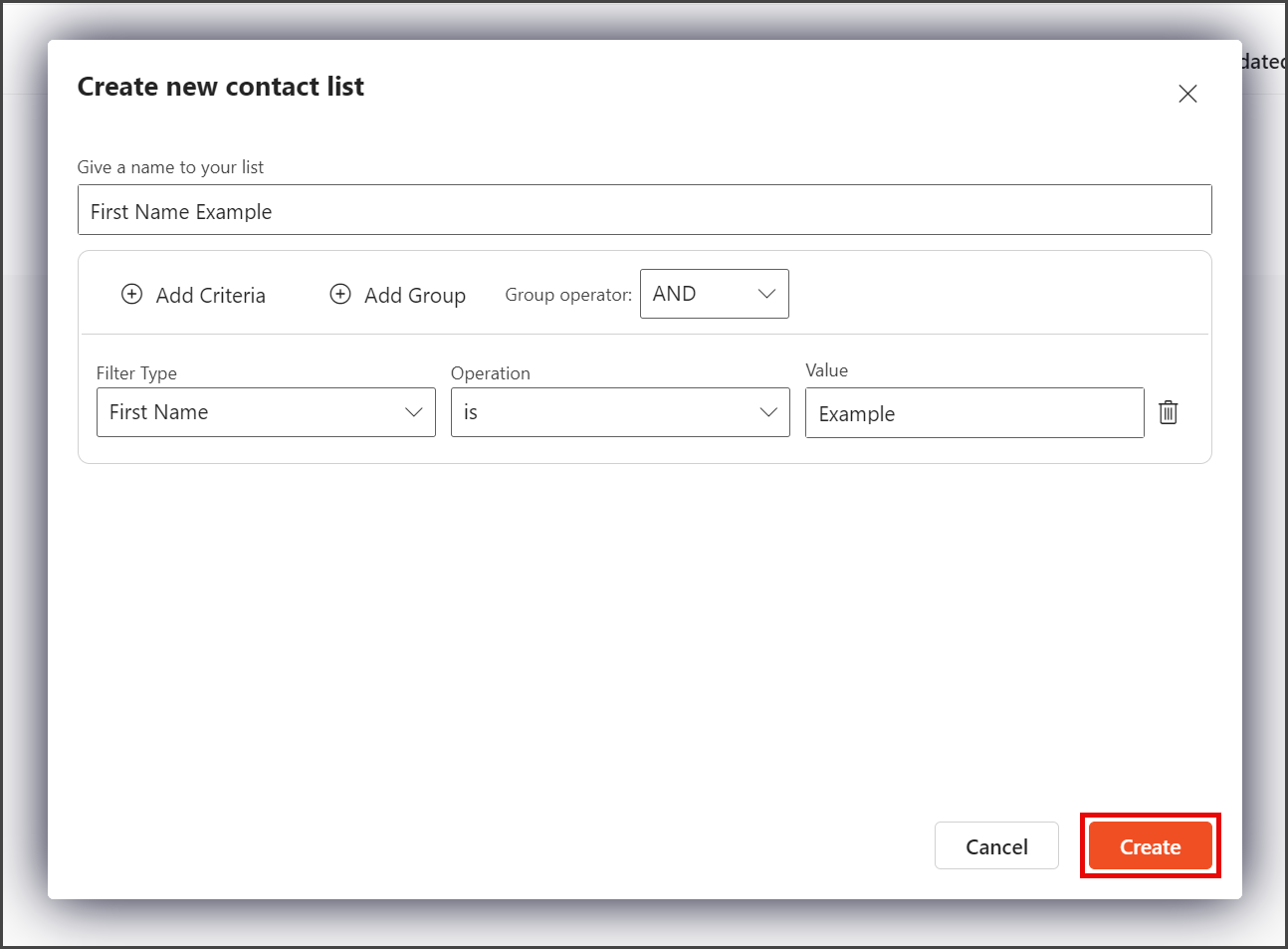Focus the list name field
This screenshot has height=949, width=1288.
pyautogui.click(x=645, y=210)
